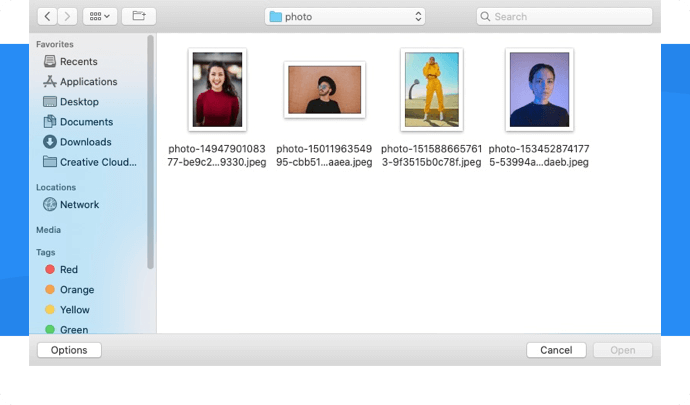This screenshot has width=690, height=405.
Task: Click the sidebar vertical scrollbar
Action: click(150, 152)
